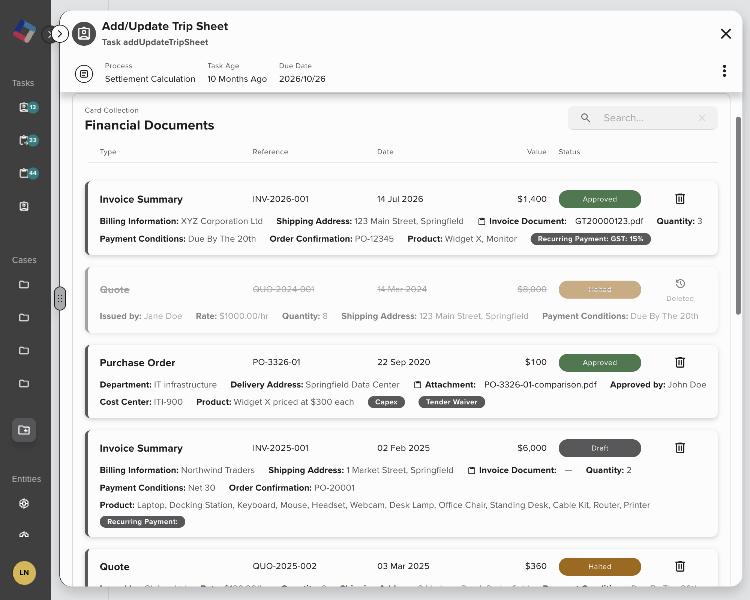Sort by Type column header
Image resolution: width=750 pixels, height=600 pixels.
108,152
